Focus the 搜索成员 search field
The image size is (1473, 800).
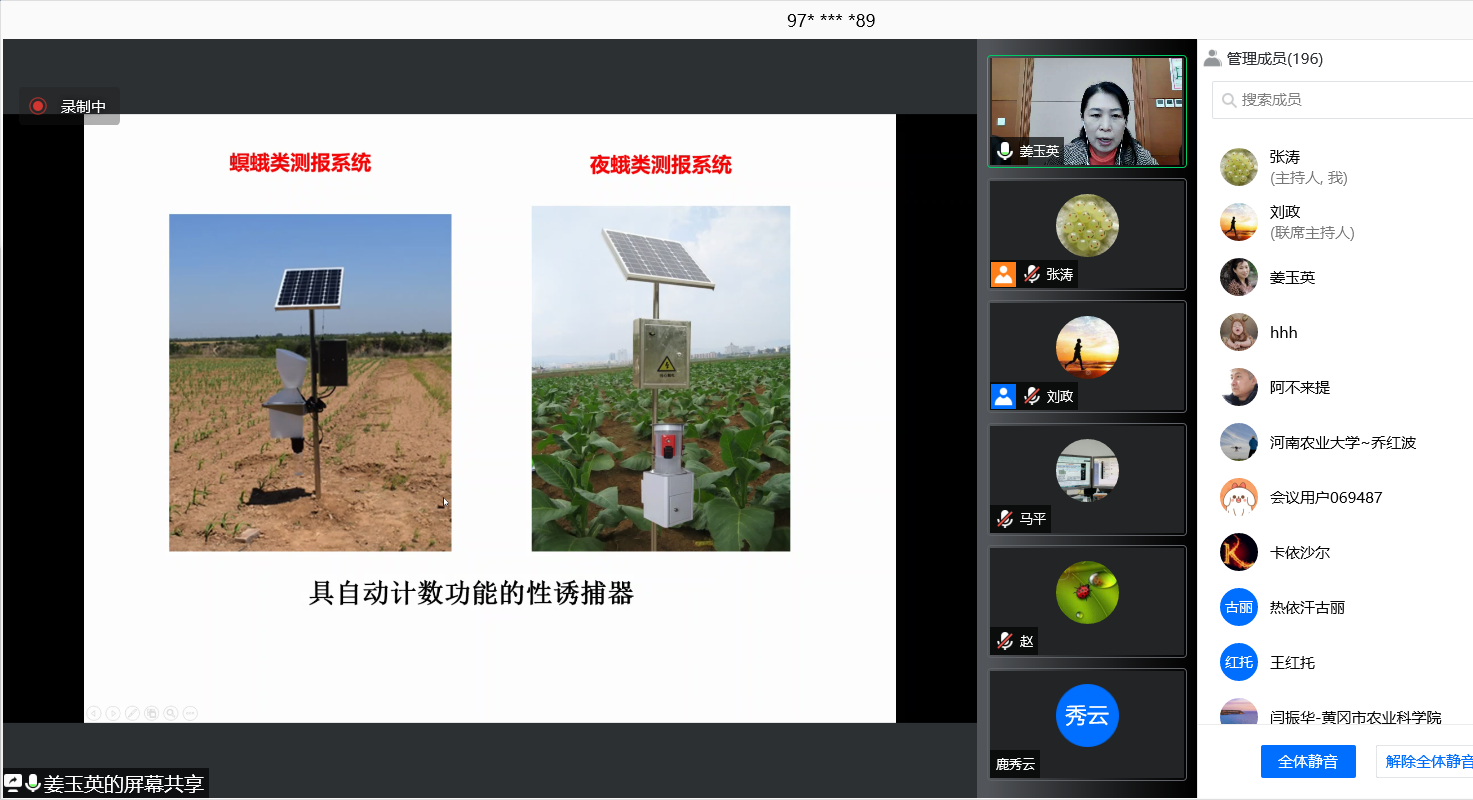point(1342,100)
